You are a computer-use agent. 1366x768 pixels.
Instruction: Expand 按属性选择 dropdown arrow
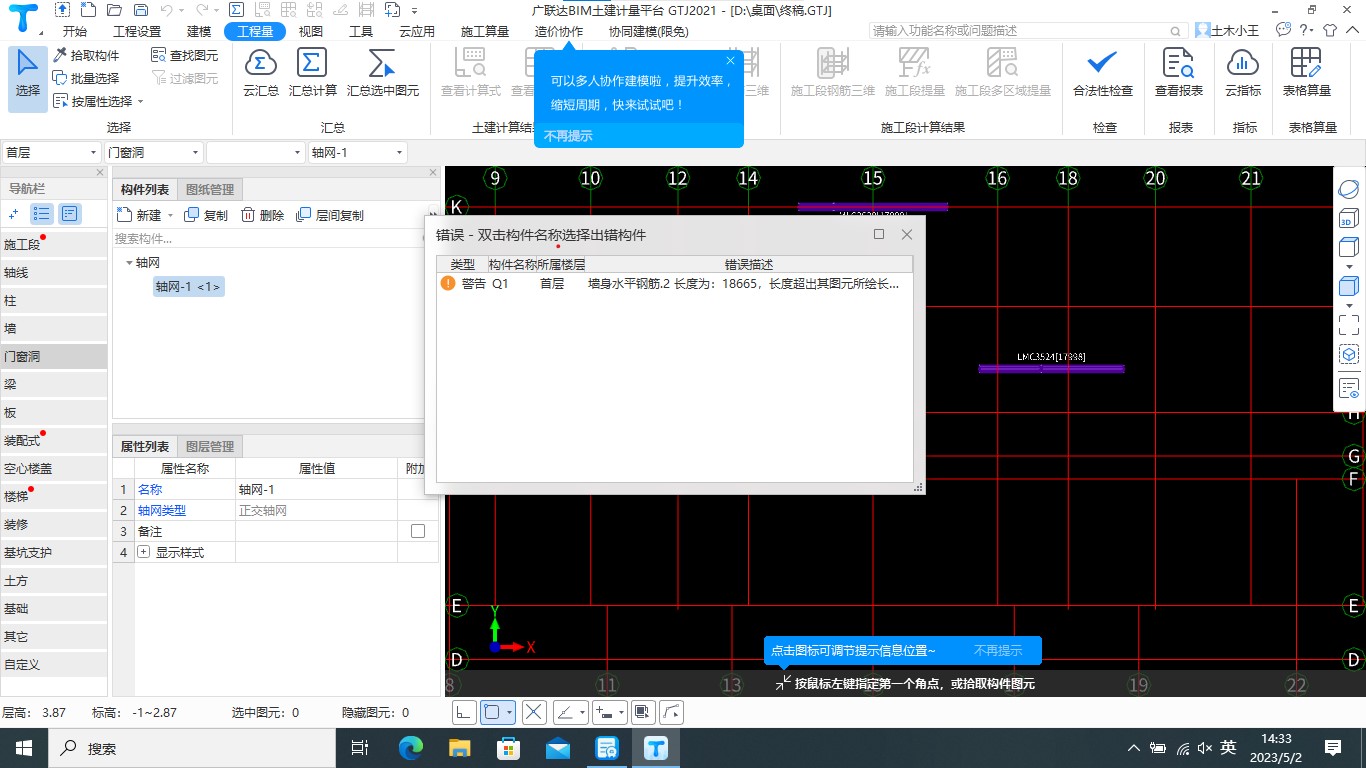pos(141,102)
